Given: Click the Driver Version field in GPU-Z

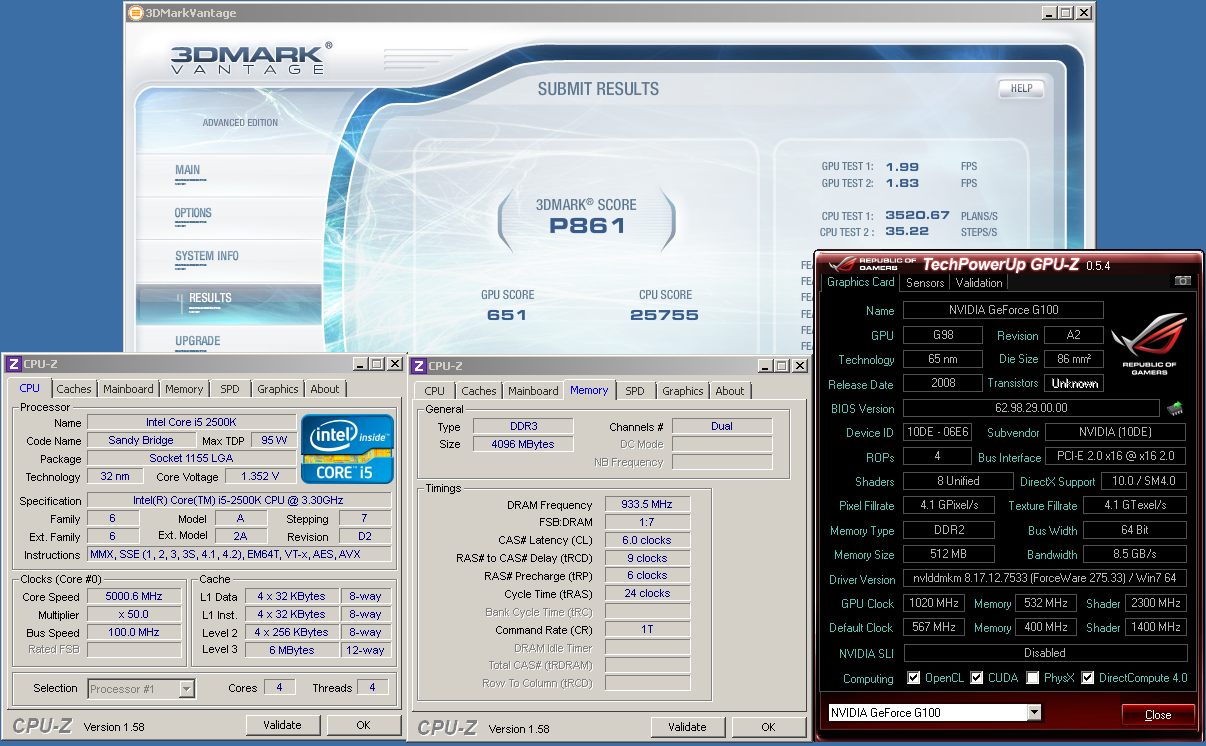Looking at the screenshot, I should pos(1045,579).
